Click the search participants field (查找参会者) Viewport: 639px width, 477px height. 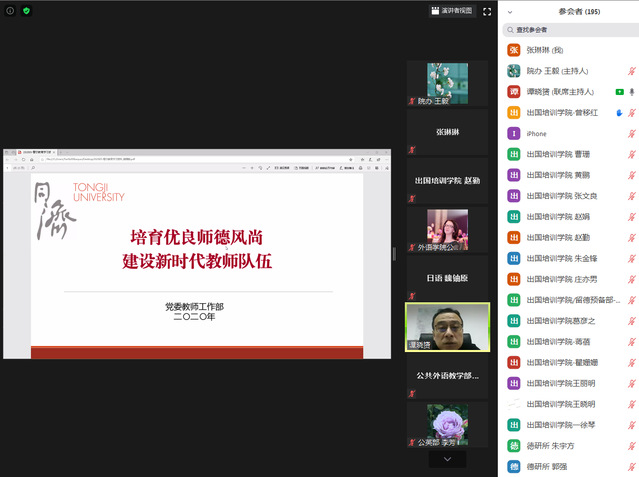tap(570, 30)
